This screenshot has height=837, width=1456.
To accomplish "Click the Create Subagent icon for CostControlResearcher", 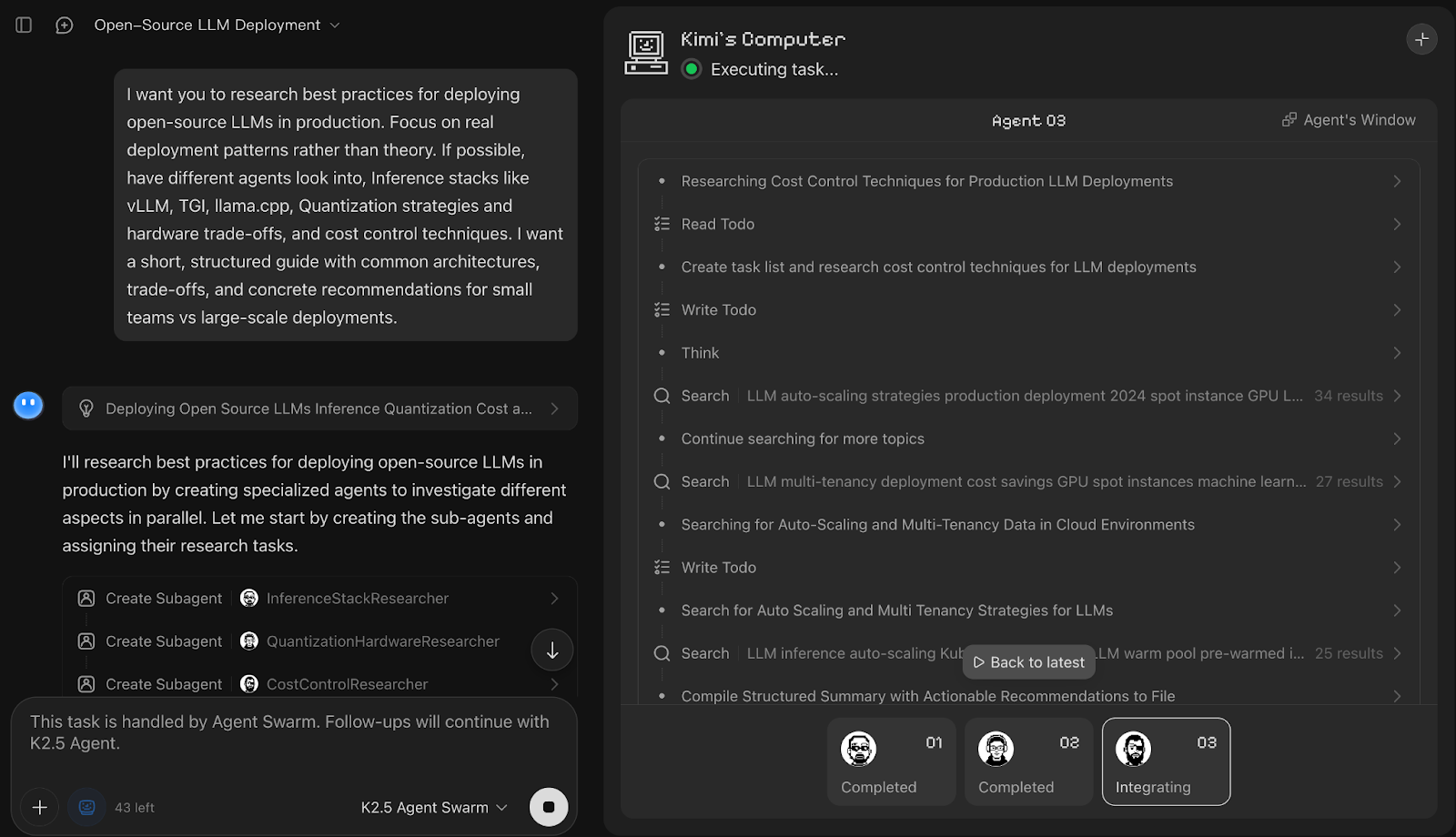I will (x=86, y=683).
